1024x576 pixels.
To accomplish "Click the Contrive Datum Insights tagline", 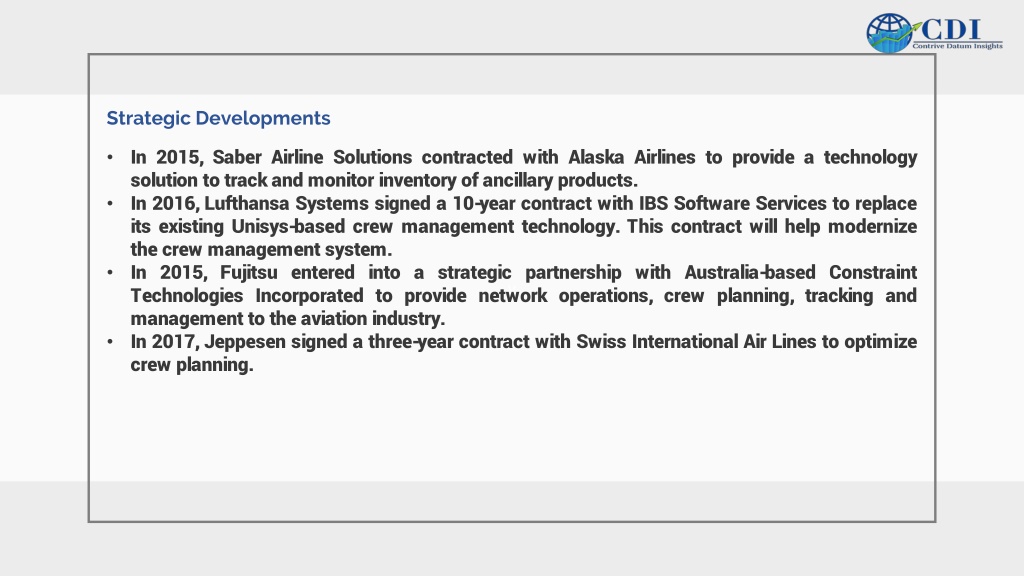I will [957, 46].
